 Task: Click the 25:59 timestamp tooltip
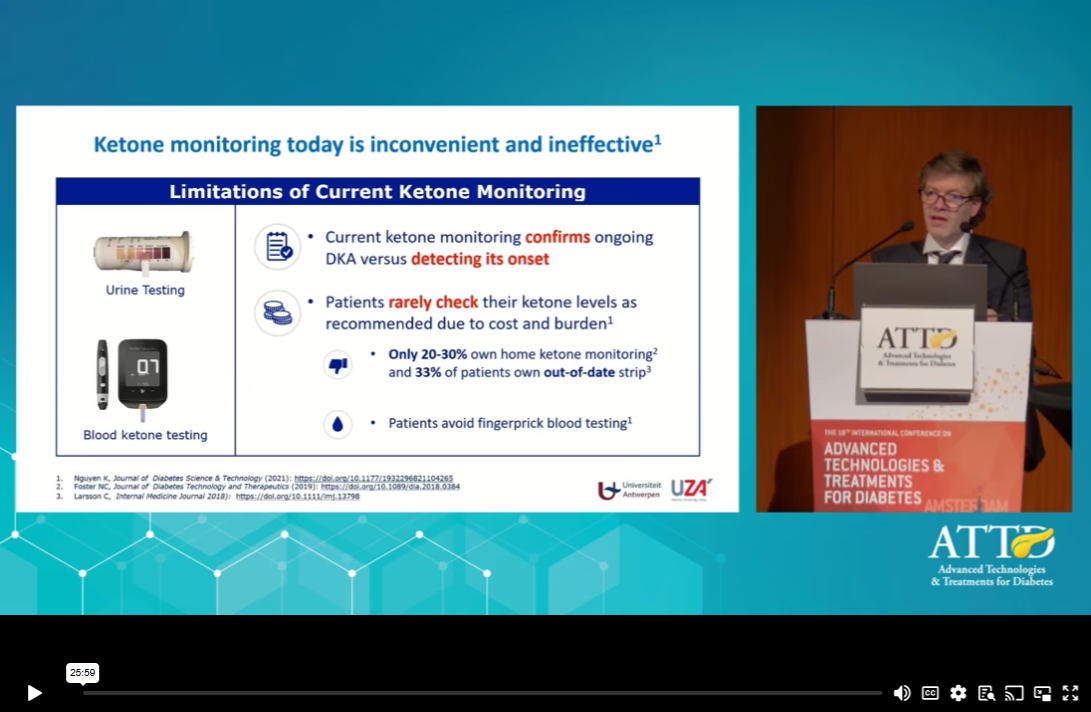[82, 673]
